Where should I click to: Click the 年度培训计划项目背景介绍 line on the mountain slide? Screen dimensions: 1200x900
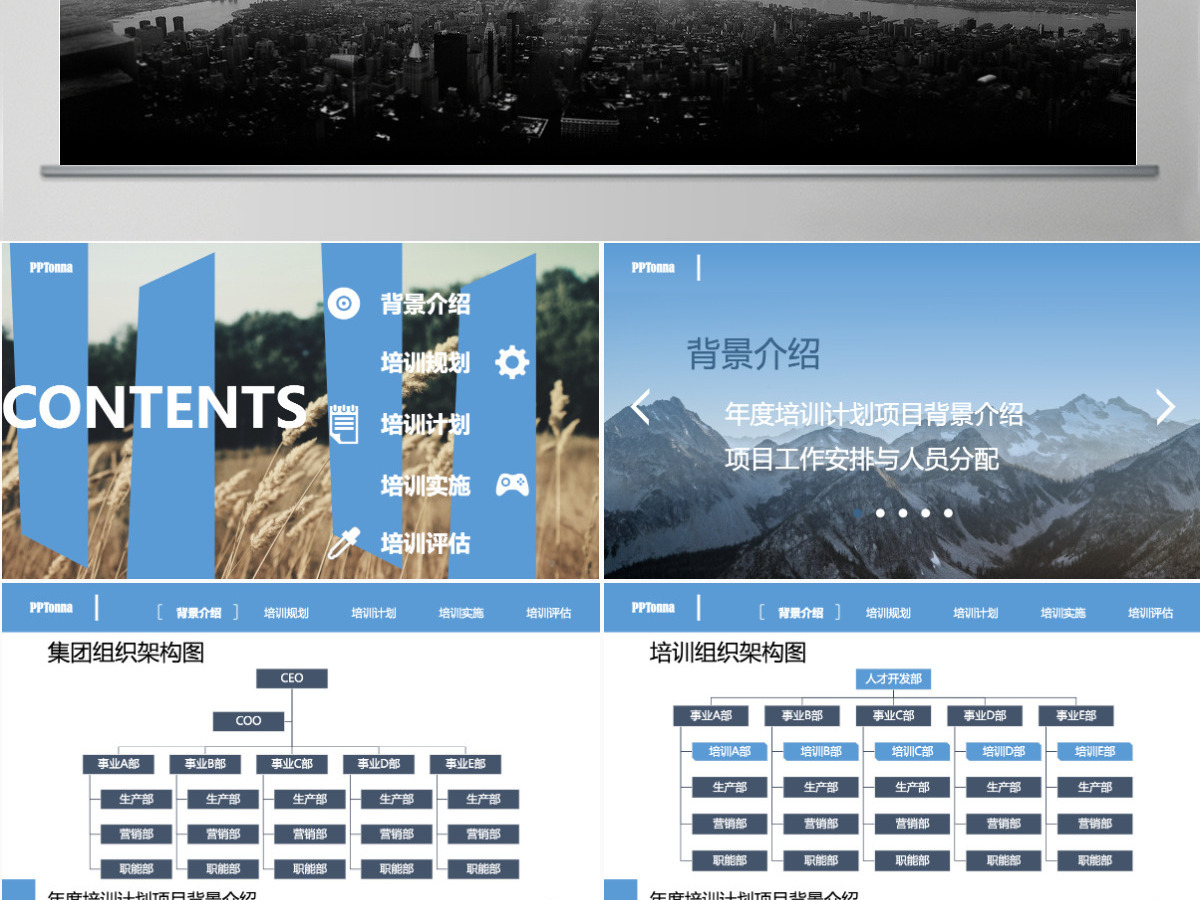click(x=874, y=414)
